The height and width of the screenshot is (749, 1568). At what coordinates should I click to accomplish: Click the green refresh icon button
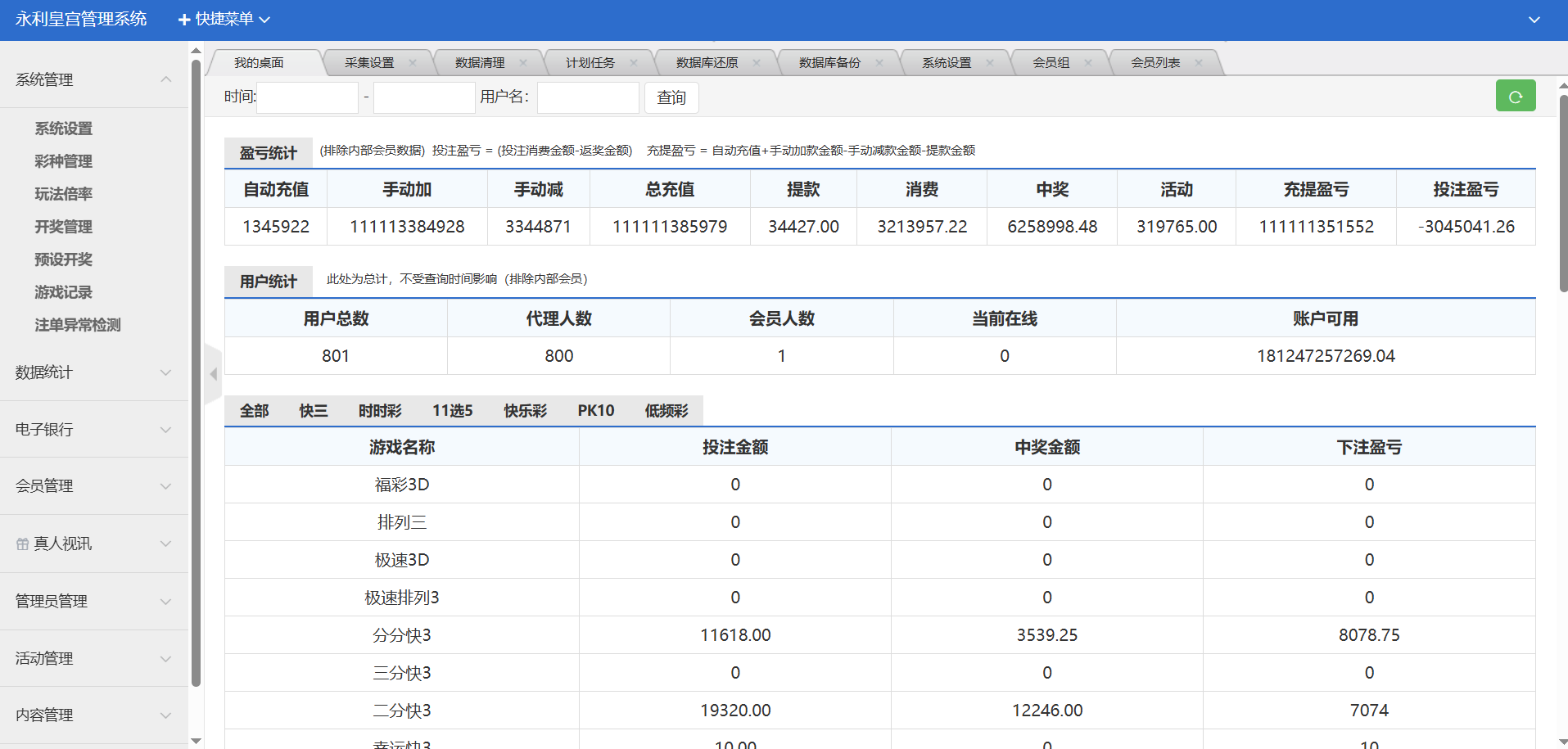(1515, 96)
